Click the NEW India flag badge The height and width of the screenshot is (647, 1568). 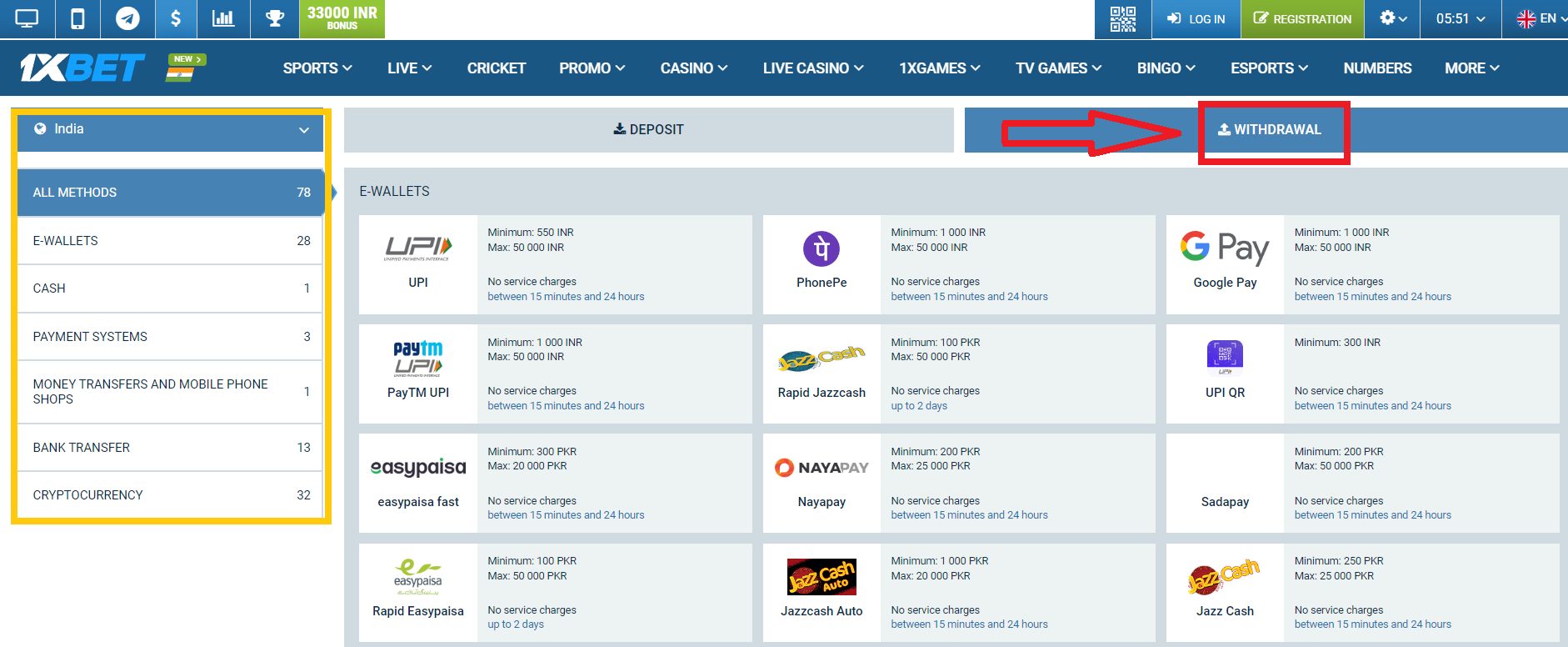coord(185,67)
